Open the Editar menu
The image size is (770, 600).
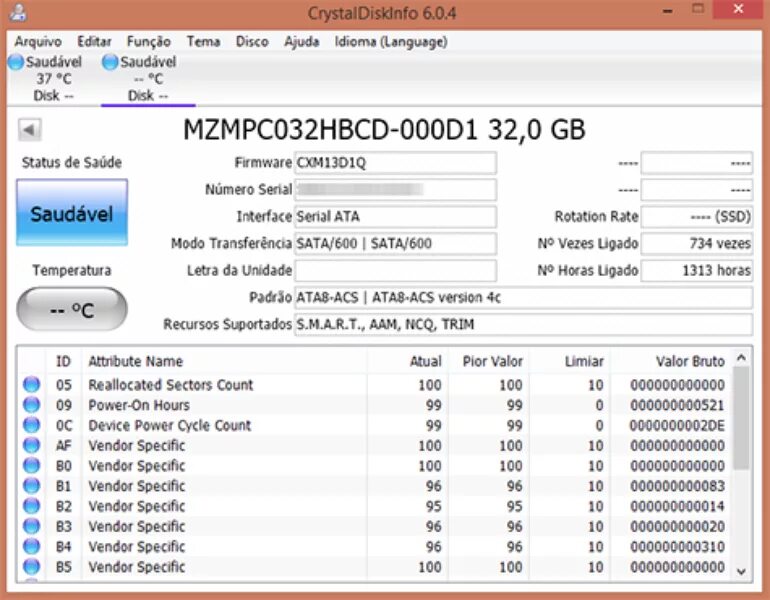coord(94,42)
